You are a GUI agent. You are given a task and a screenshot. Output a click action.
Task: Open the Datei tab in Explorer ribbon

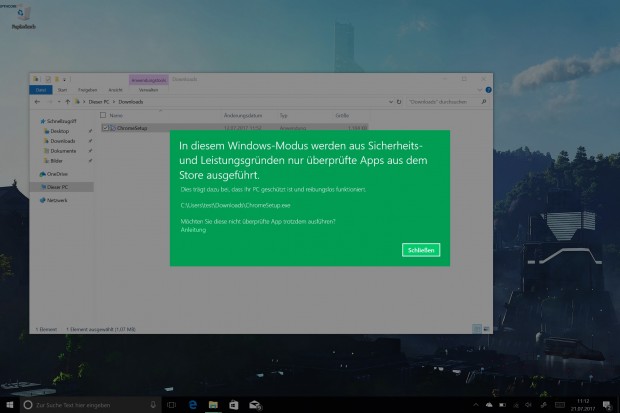(x=41, y=90)
